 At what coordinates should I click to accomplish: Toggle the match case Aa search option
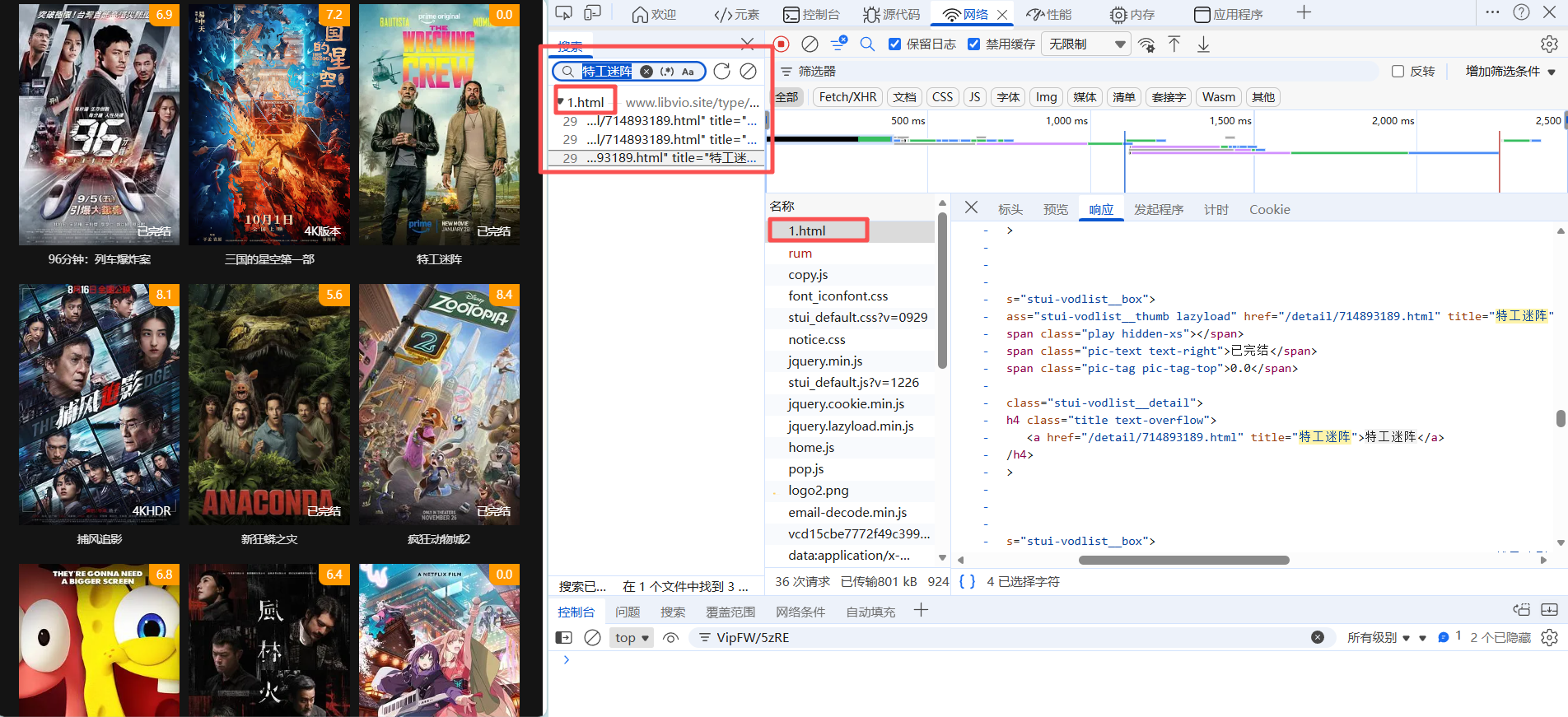coord(688,72)
